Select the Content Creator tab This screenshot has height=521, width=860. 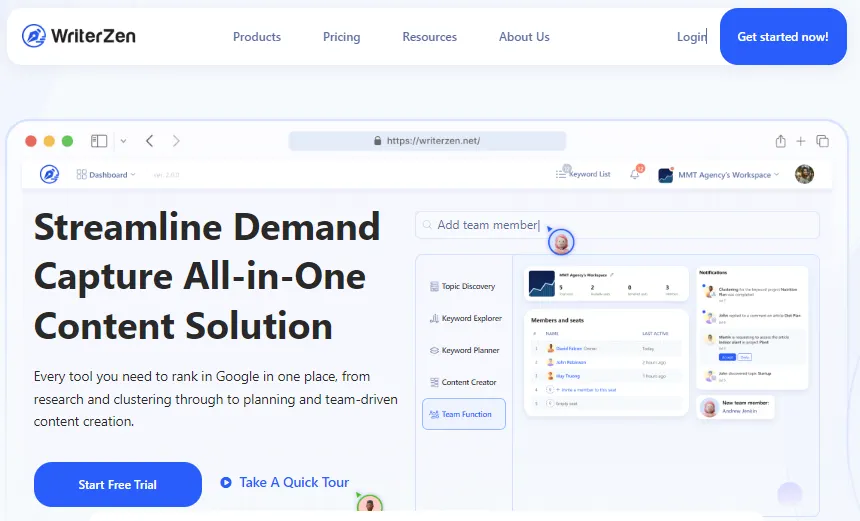pyautogui.click(x=463, y=382)
